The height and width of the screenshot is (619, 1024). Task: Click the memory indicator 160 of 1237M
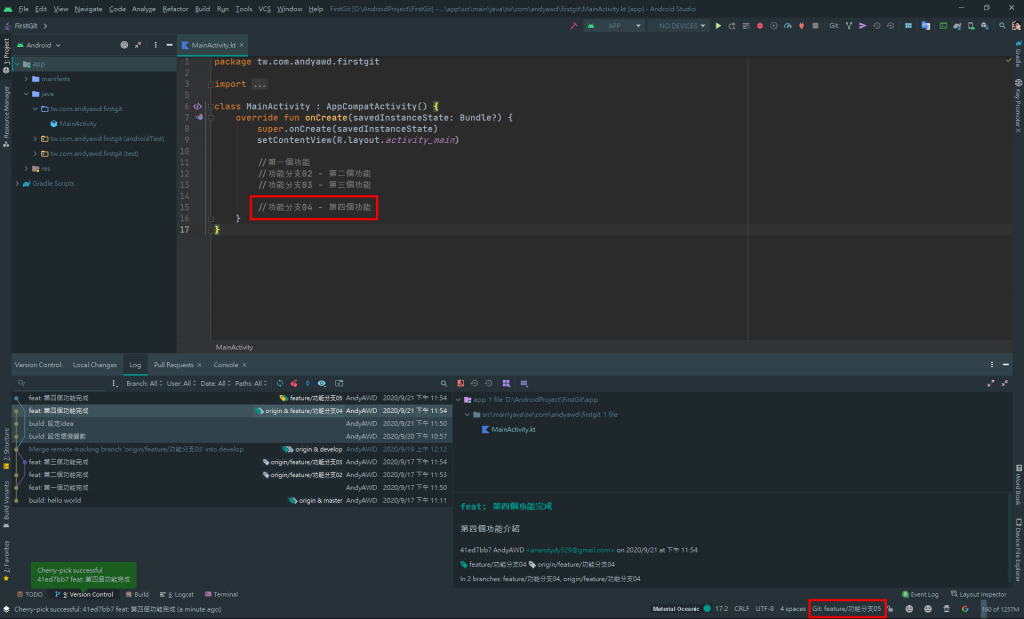pyautogui.click(x=1001, y=609)
